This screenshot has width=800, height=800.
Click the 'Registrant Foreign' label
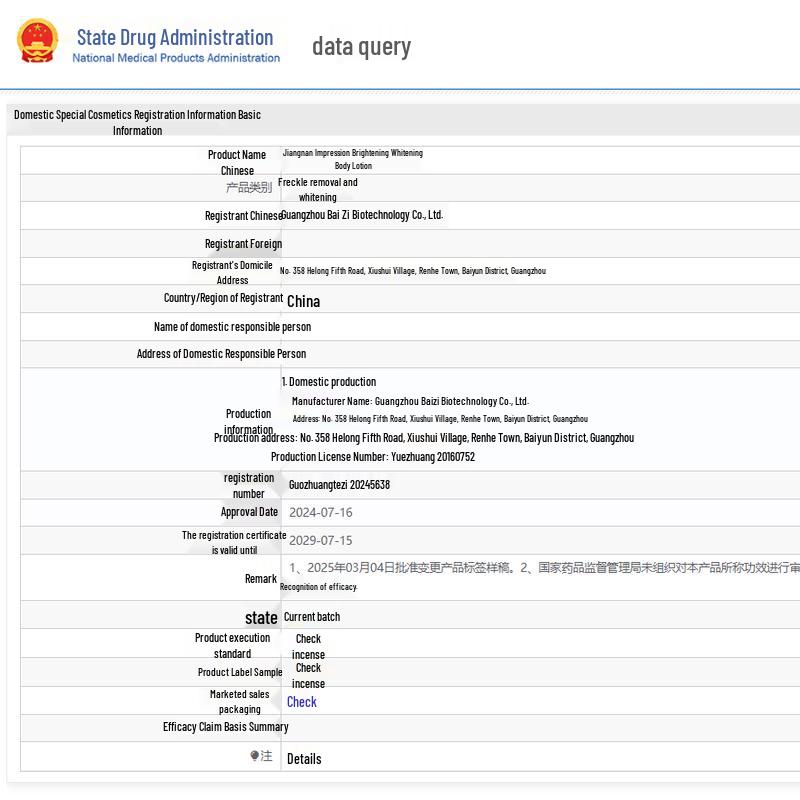[243, 244]
